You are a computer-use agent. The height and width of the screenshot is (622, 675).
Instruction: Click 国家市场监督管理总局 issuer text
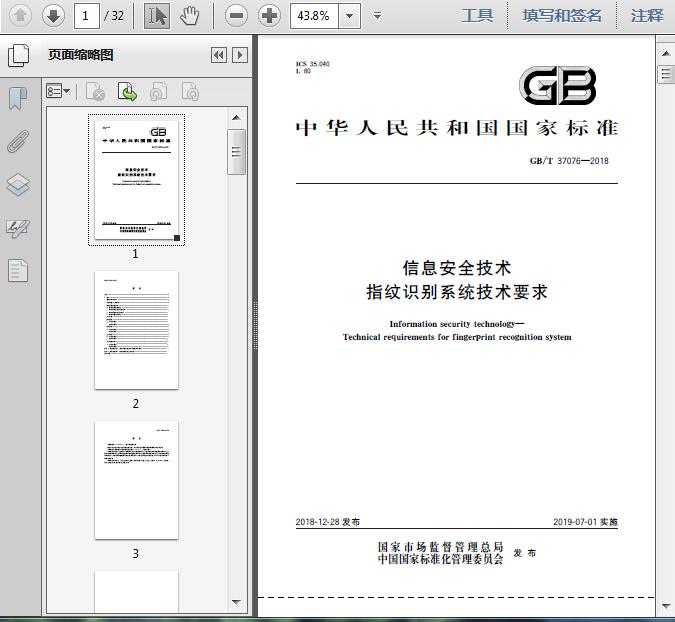tap(440, 547)
